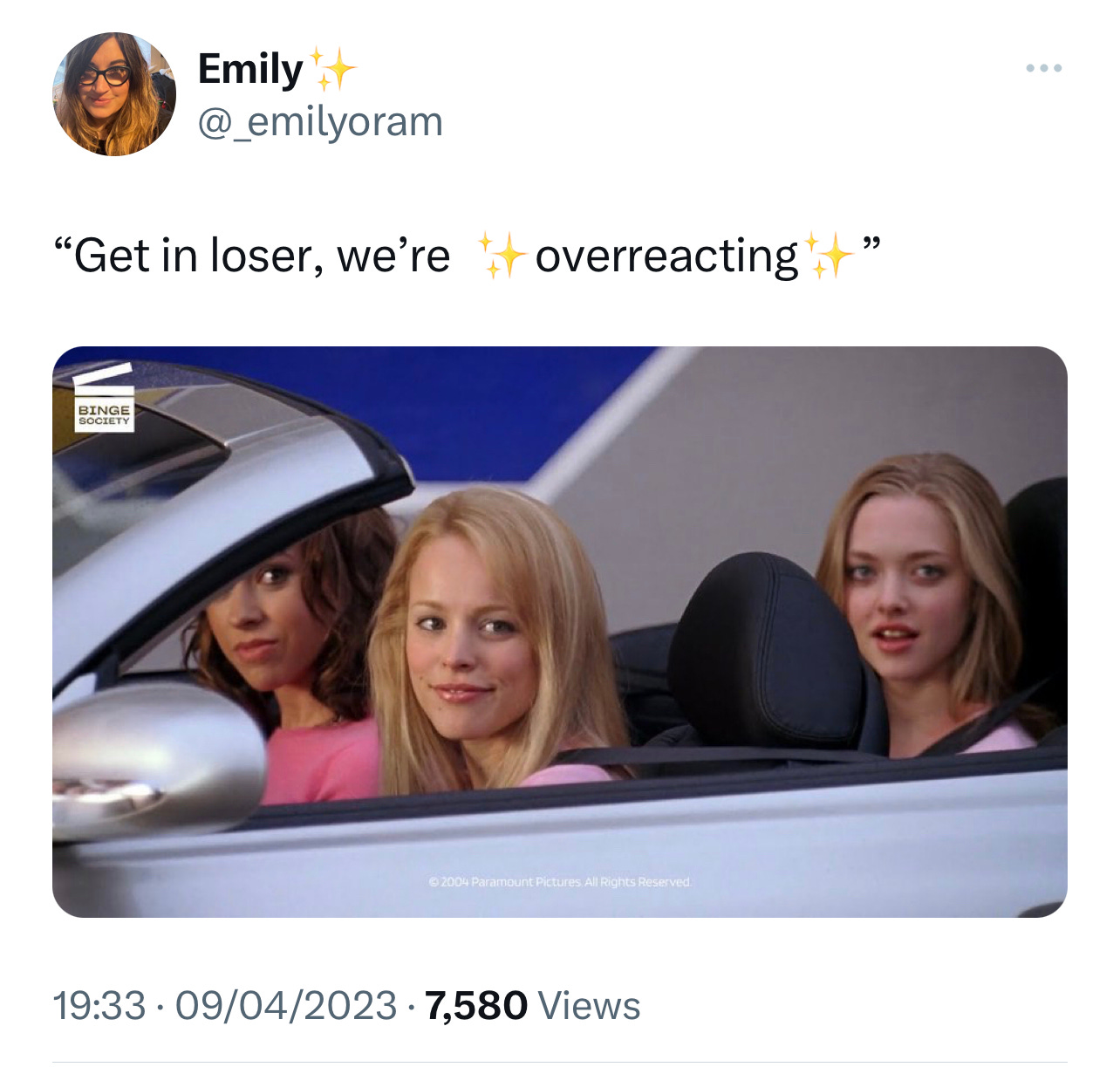
Task: Open Emily's profile picture avatar
Action: pos(114,94)
